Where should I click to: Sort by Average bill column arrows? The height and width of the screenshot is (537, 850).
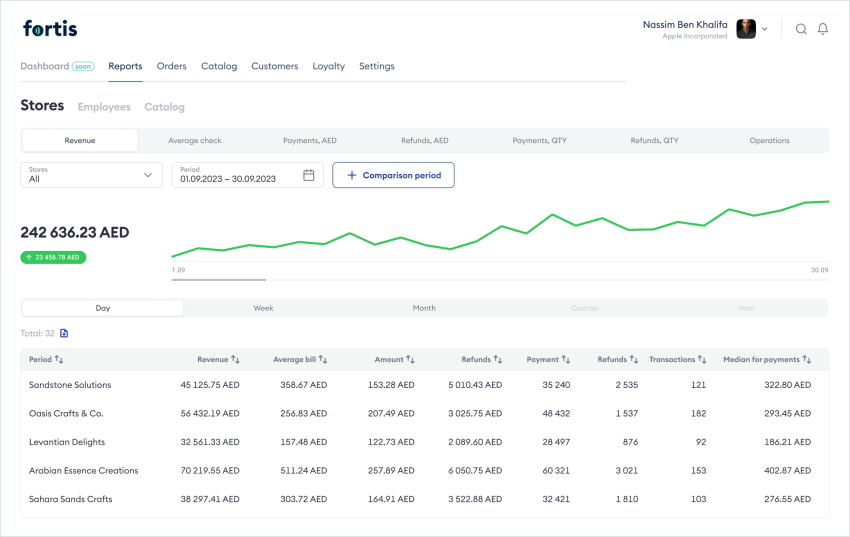click(323, 359)
